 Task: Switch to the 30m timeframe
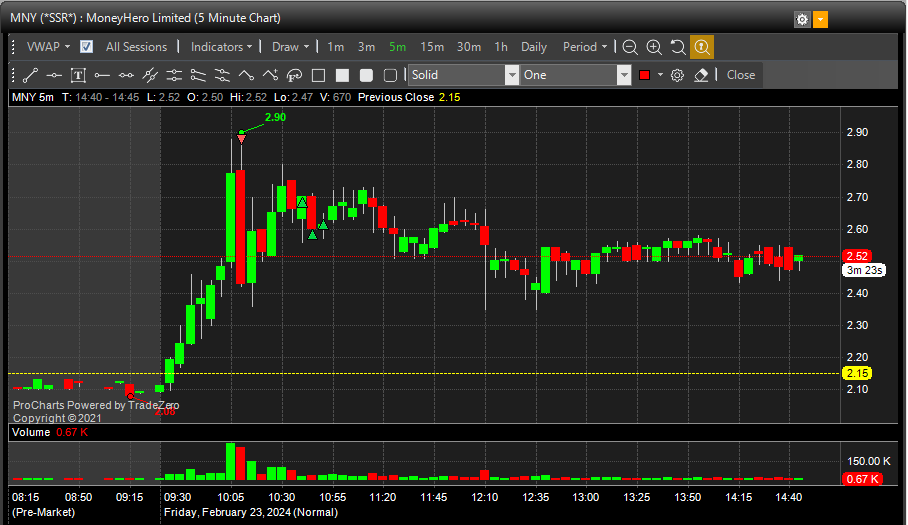[469, 47]
